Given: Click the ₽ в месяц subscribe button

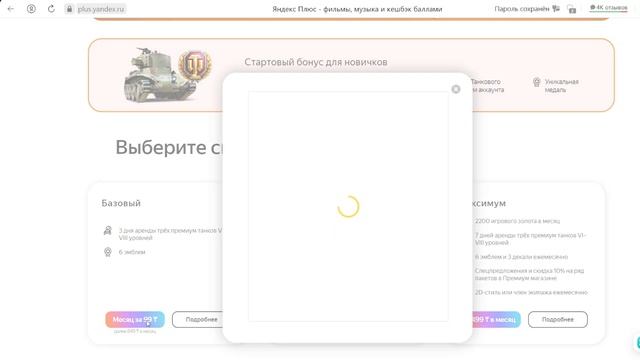Looking at the screenshot, I should [496, 319].
